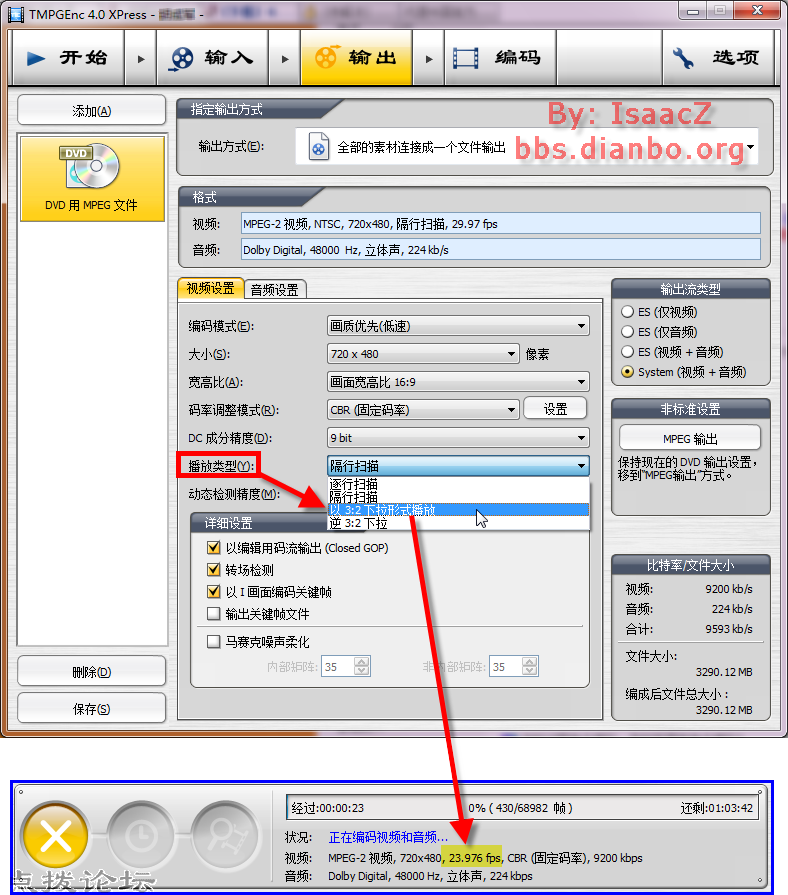Click the MPEG 输出 button
Screen dimensions: 788x895
click(690, 438)
